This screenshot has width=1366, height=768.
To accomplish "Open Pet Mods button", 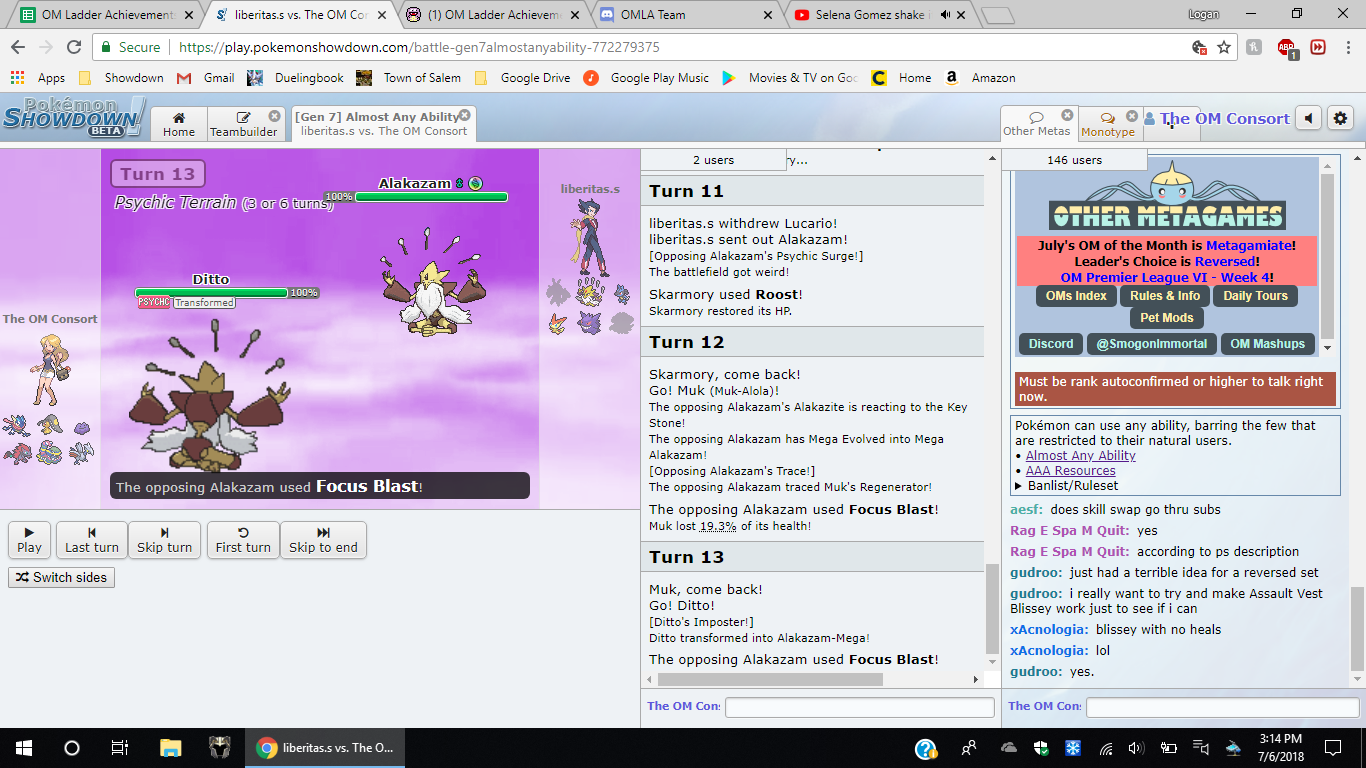I will [1167, 318].
